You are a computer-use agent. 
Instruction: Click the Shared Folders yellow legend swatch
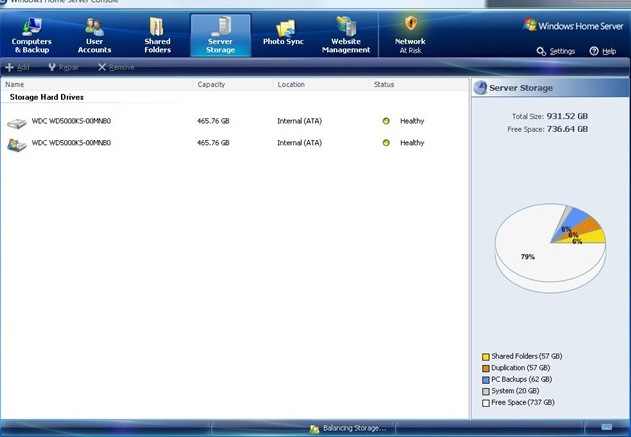(486, 357)
